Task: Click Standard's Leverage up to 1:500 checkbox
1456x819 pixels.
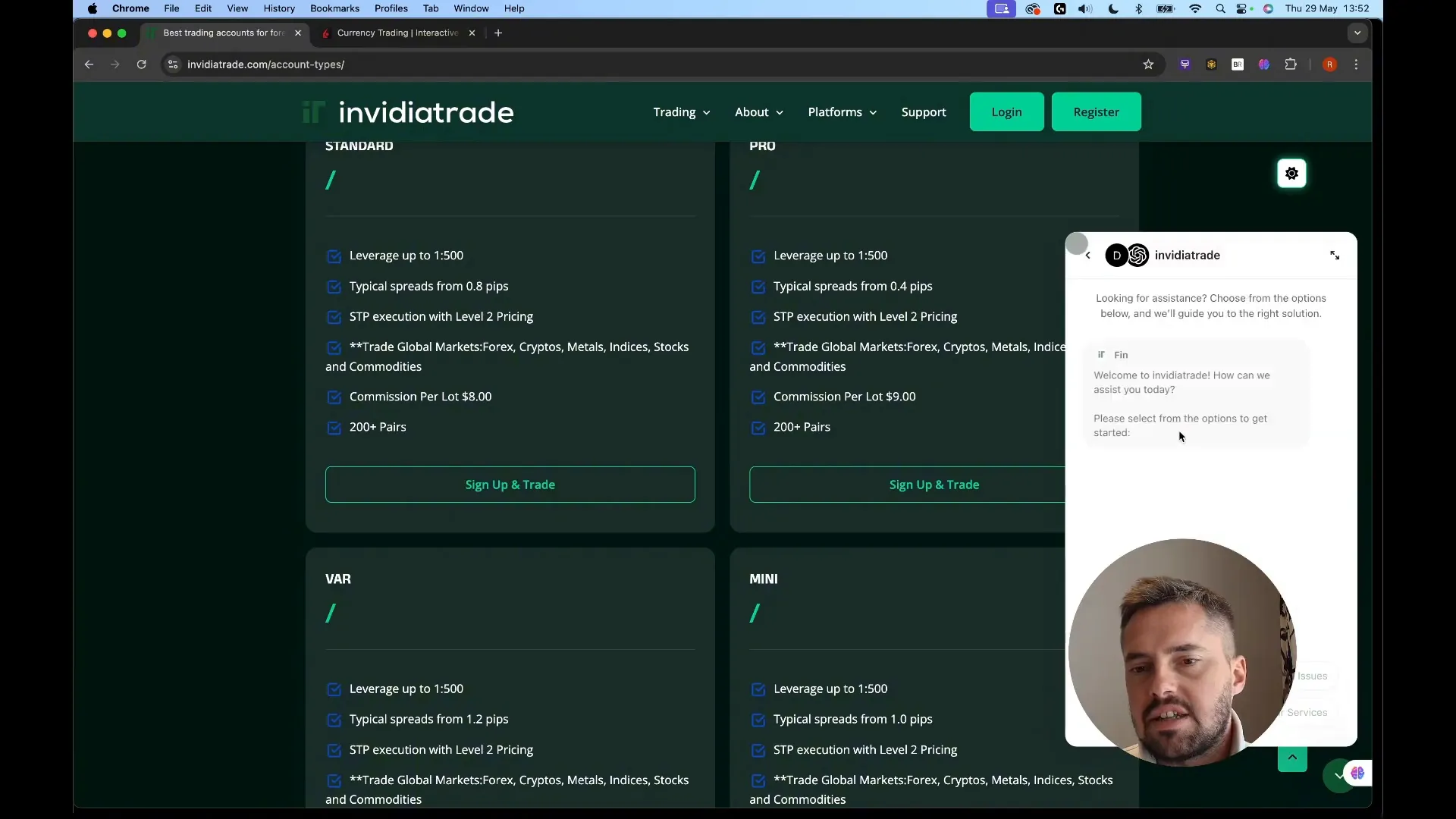Action: tap(334, 256)
